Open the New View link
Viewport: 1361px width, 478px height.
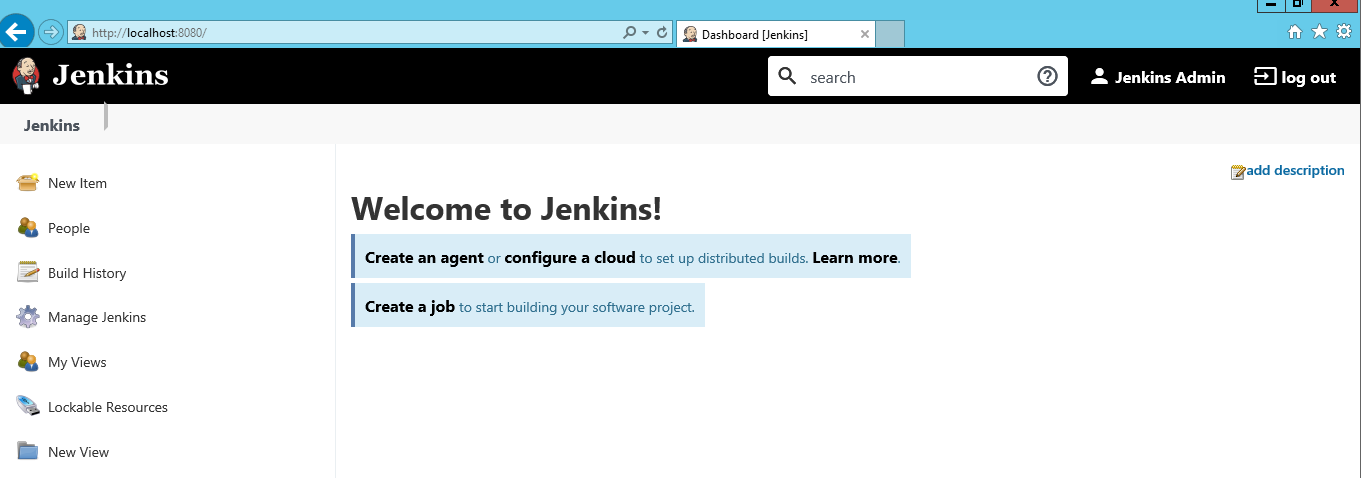click(78, 452)
